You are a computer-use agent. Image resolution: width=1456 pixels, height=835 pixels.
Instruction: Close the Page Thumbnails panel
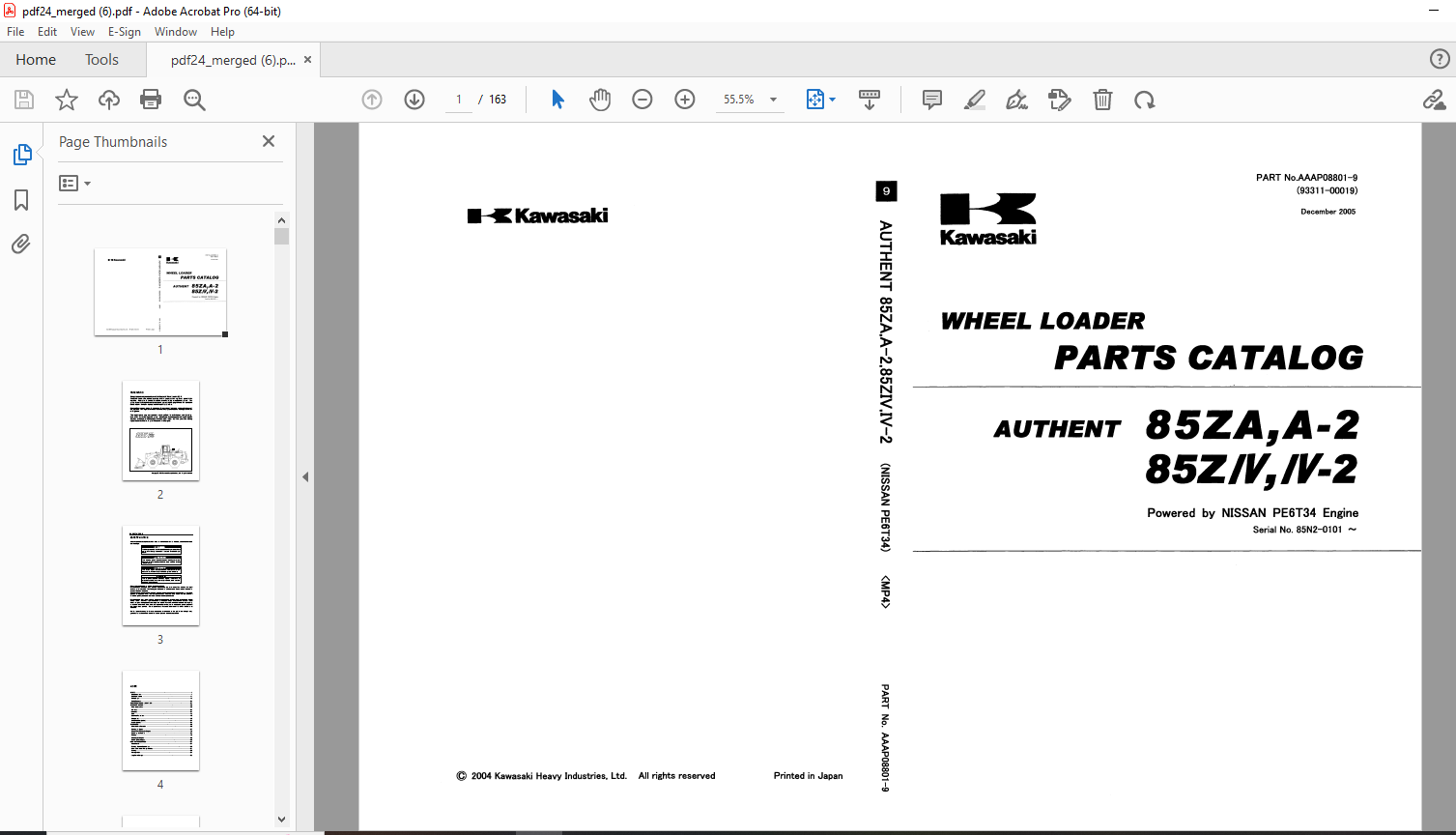(x=269, y=141)
